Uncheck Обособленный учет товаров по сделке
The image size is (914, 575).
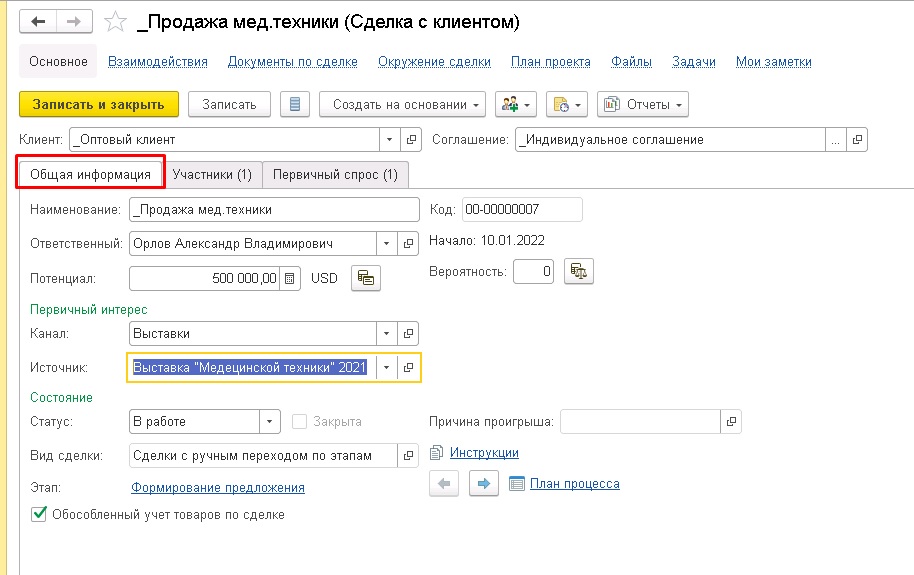(38, 514)
